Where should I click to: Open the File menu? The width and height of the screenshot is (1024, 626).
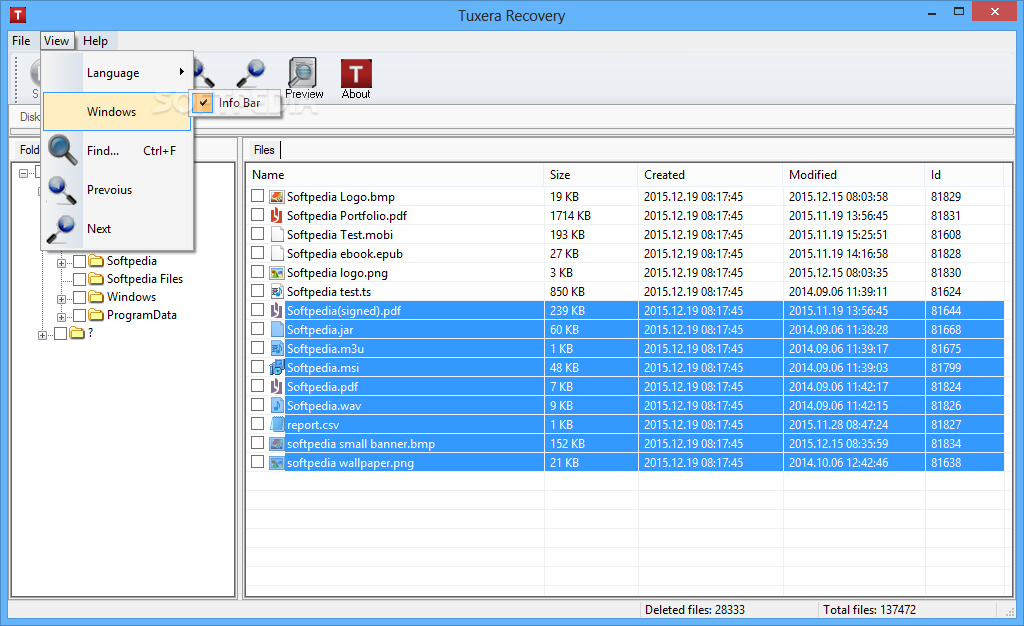point(21,40)
